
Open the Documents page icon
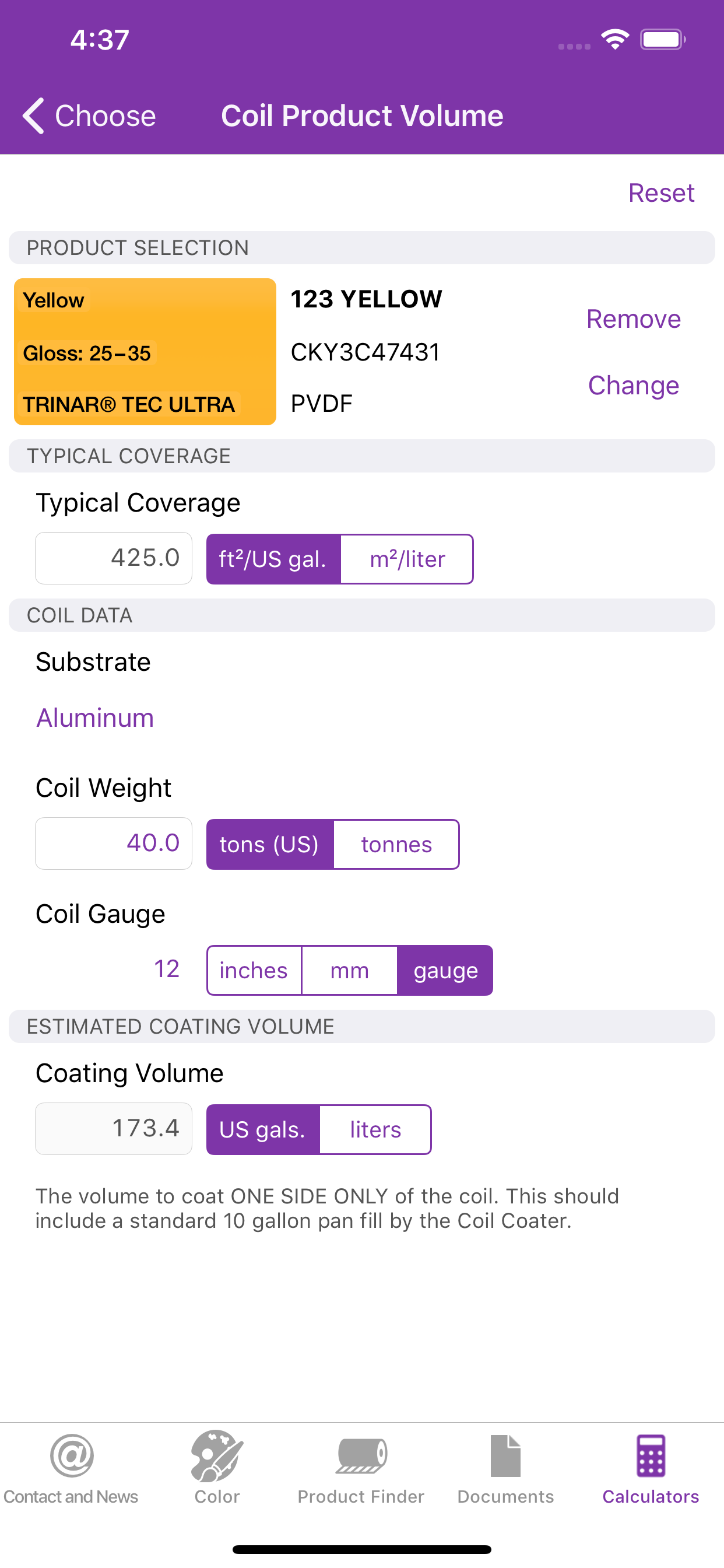click(505, 1455)
